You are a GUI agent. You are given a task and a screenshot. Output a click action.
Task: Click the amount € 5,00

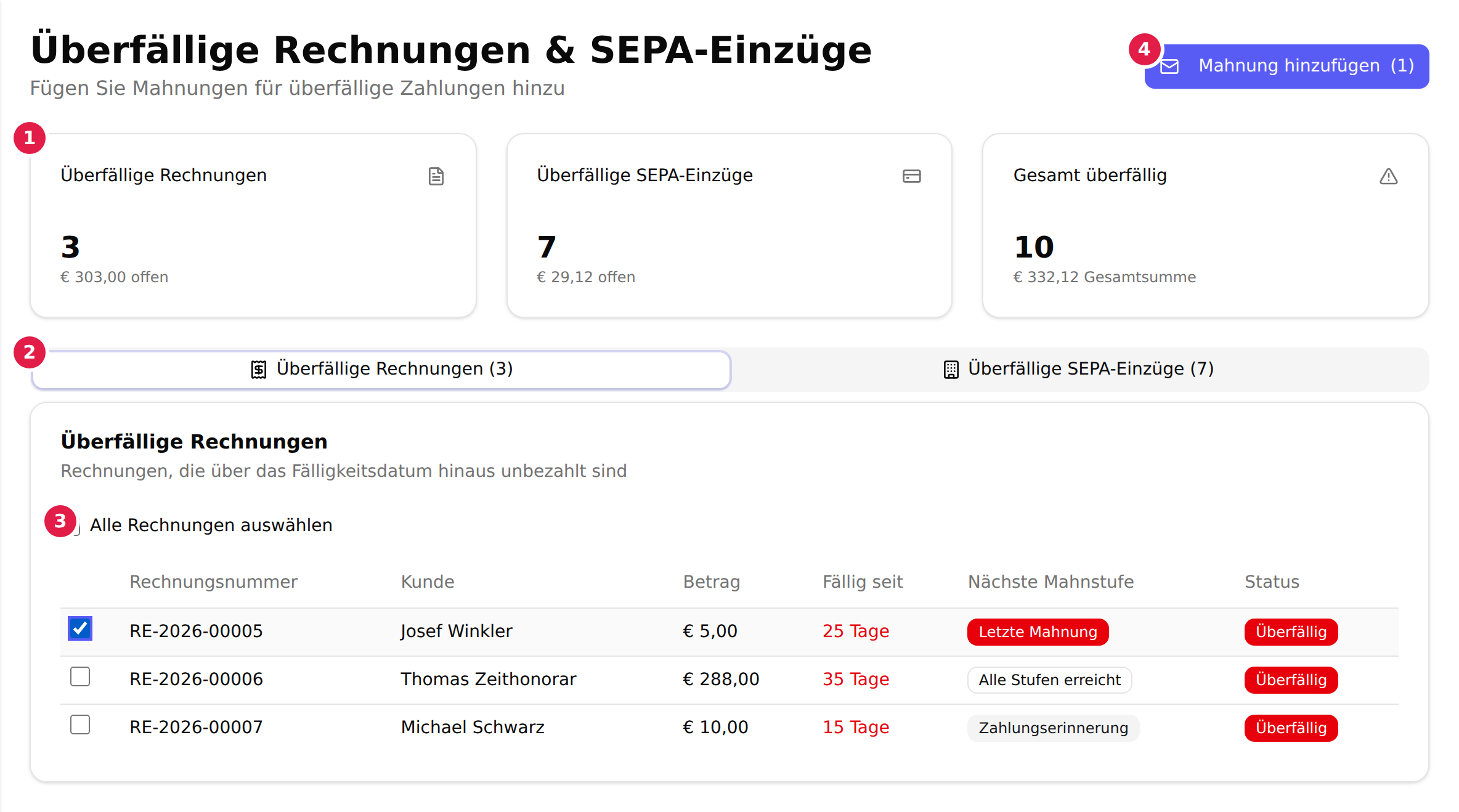(x=710, y=631)
